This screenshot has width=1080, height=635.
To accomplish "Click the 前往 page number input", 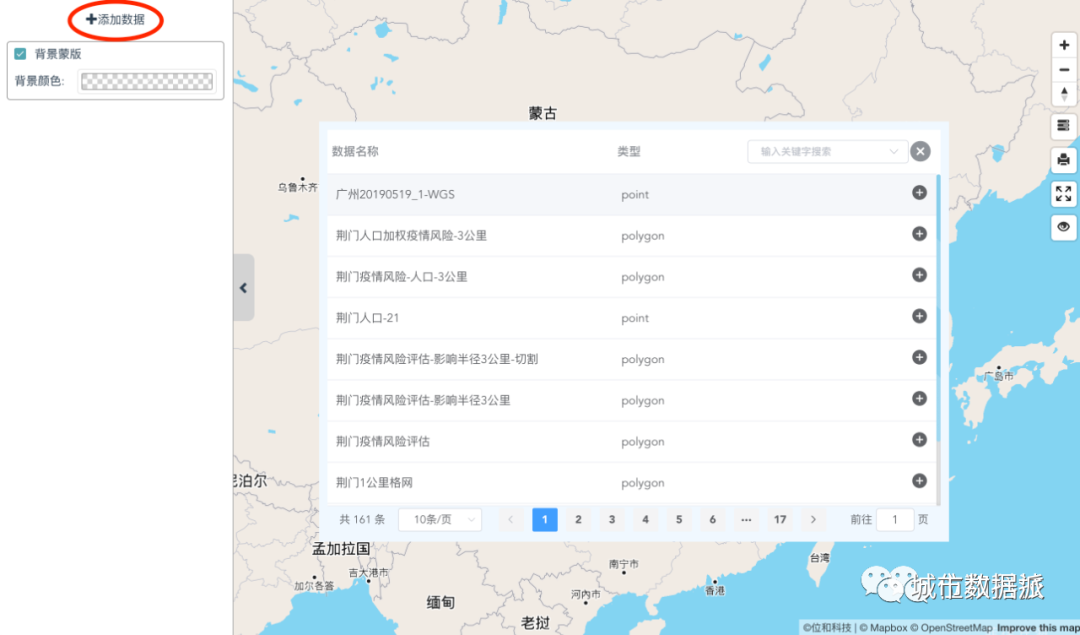I will [x=895, y=520].
